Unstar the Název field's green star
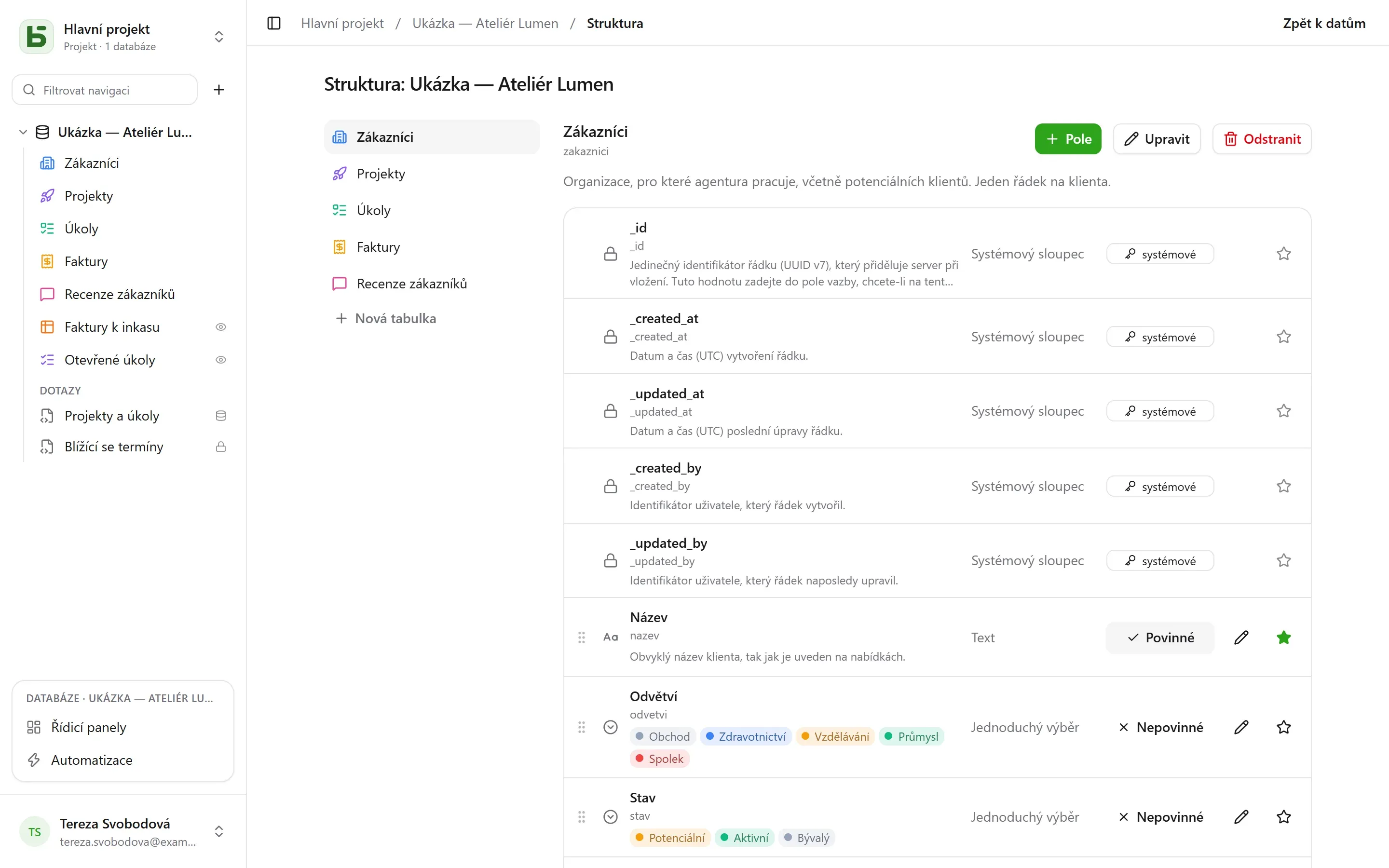Viewport: 1389px width, 868px height. 1284,637
